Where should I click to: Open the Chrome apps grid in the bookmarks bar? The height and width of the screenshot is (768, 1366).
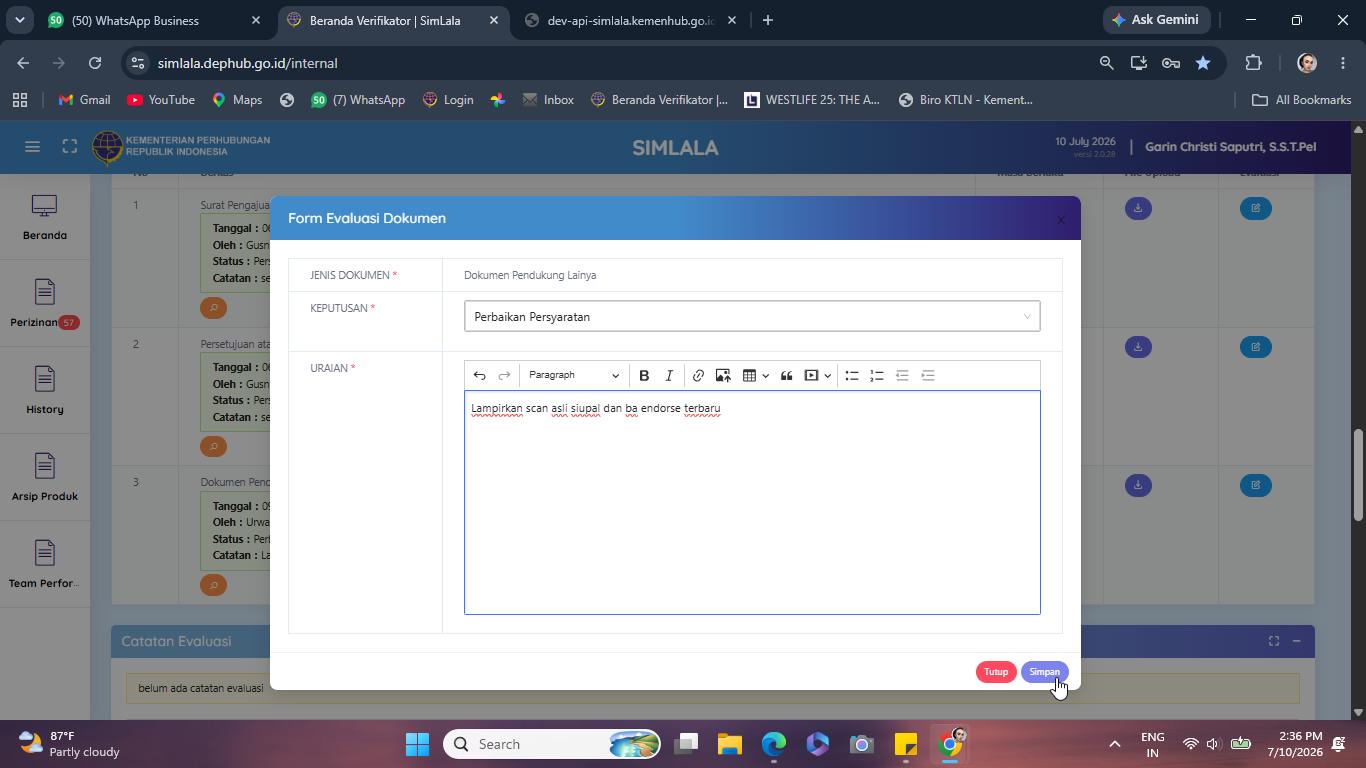click(20, 100)
